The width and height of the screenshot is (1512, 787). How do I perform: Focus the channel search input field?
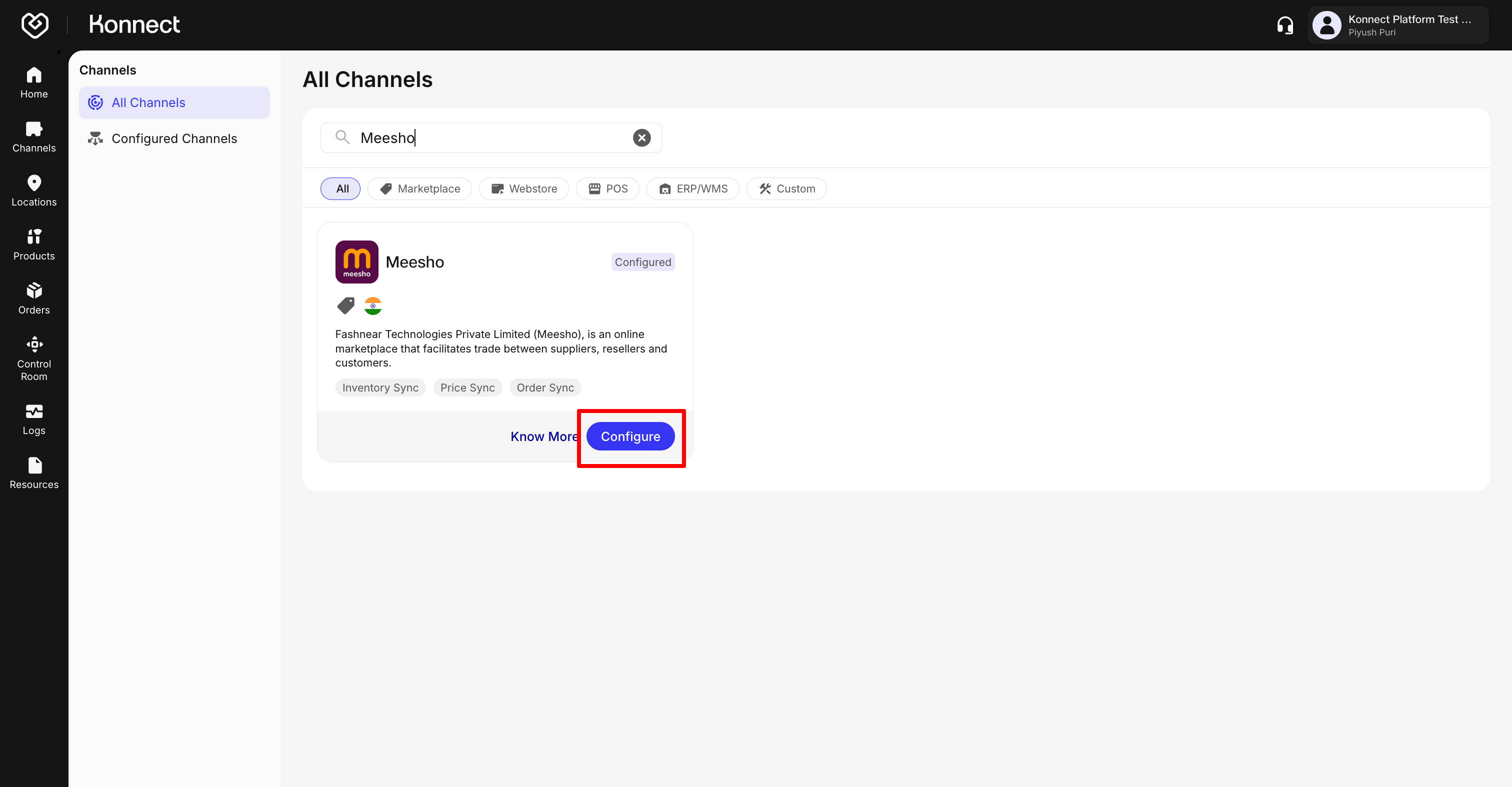click(491, 138)
